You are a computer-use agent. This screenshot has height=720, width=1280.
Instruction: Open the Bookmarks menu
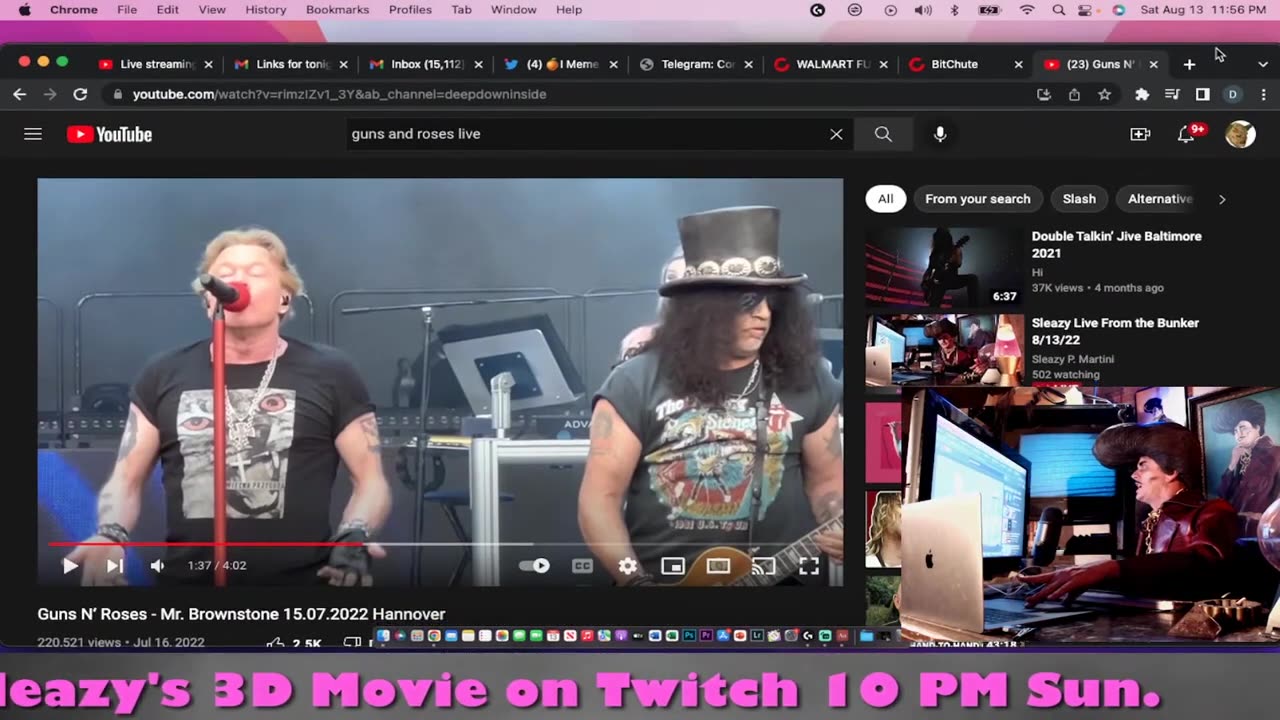337,10
